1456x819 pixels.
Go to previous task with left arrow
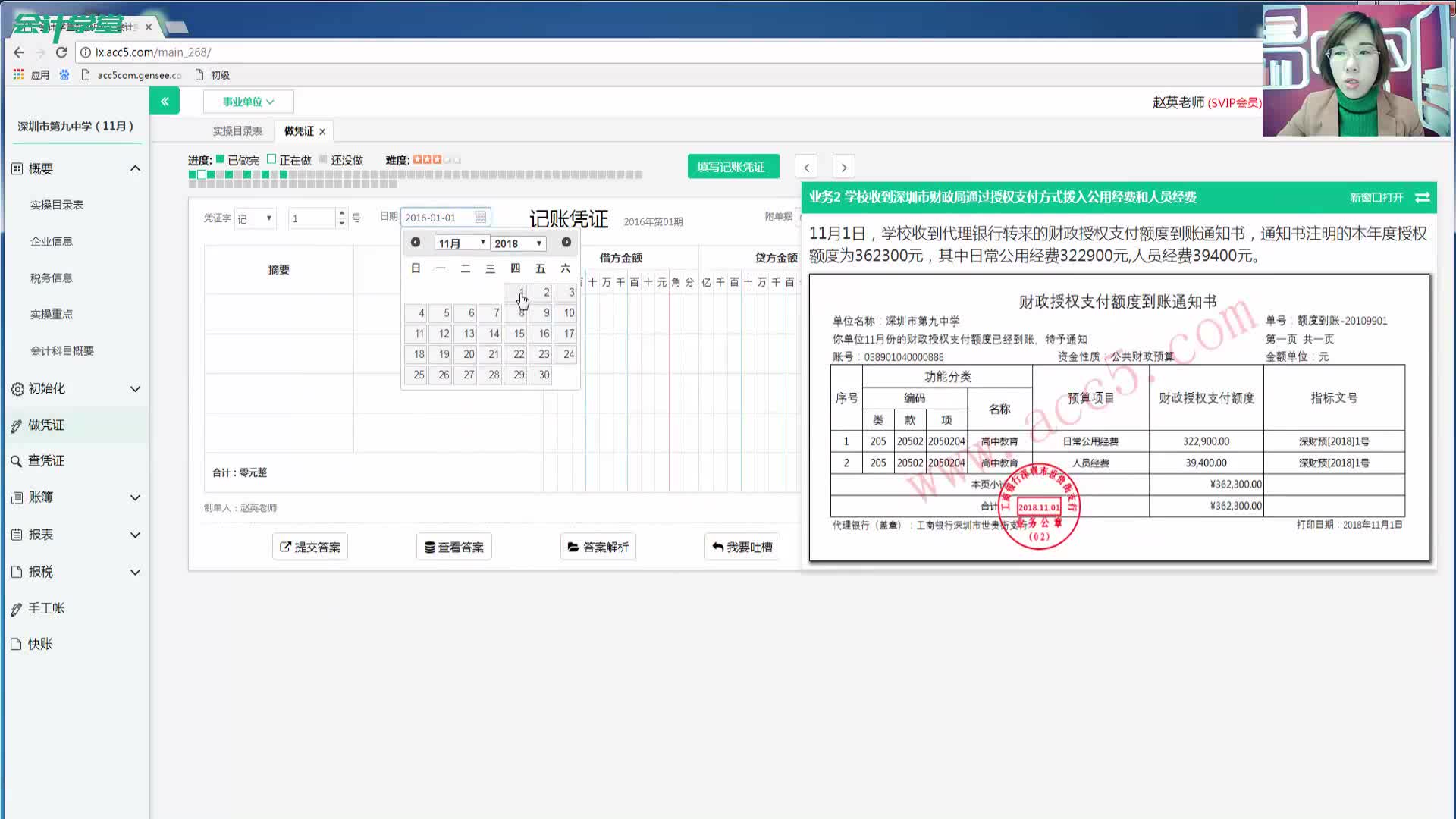tap(806, 167)
